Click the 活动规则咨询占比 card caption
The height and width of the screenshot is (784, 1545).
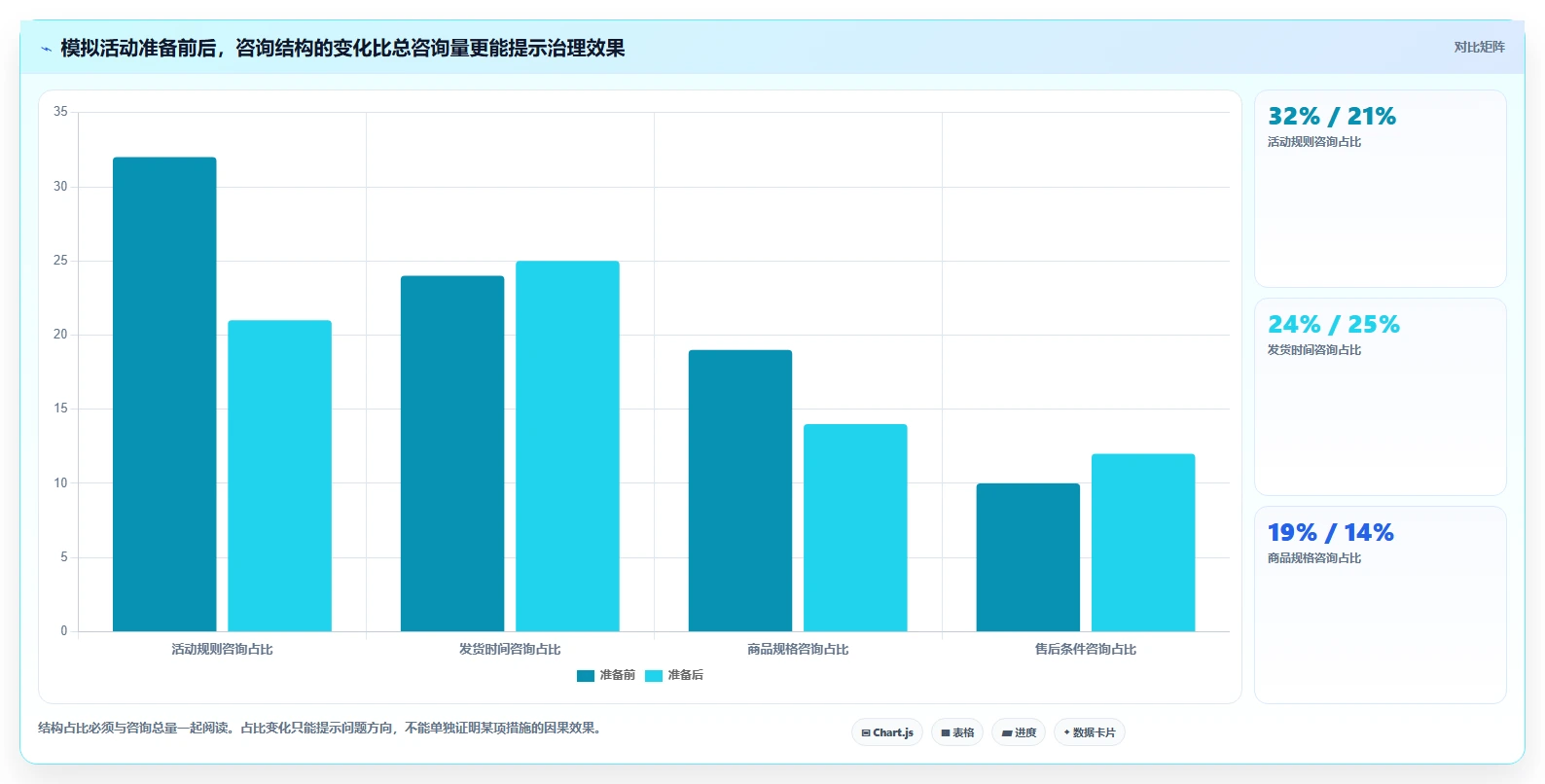point(1314,142)
